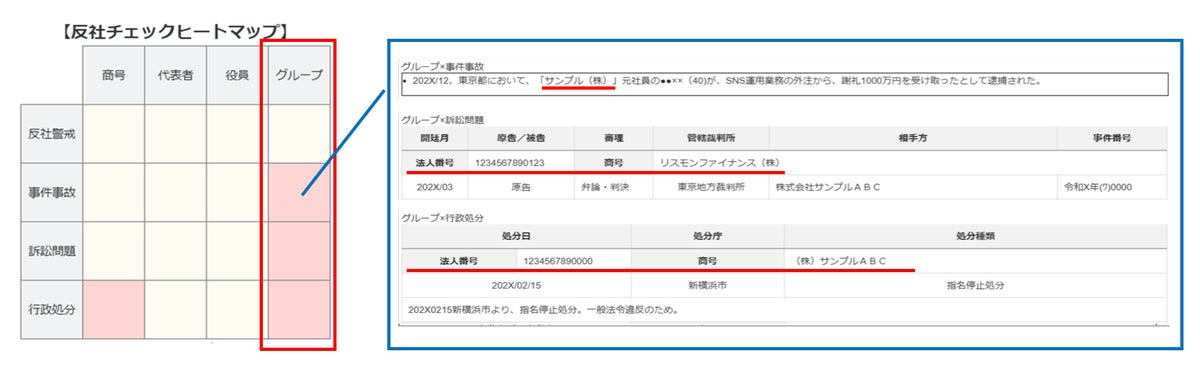Click the 役員 column header in heatmap
Viewport: 1200px width, 370px height.
click(237, 75)
